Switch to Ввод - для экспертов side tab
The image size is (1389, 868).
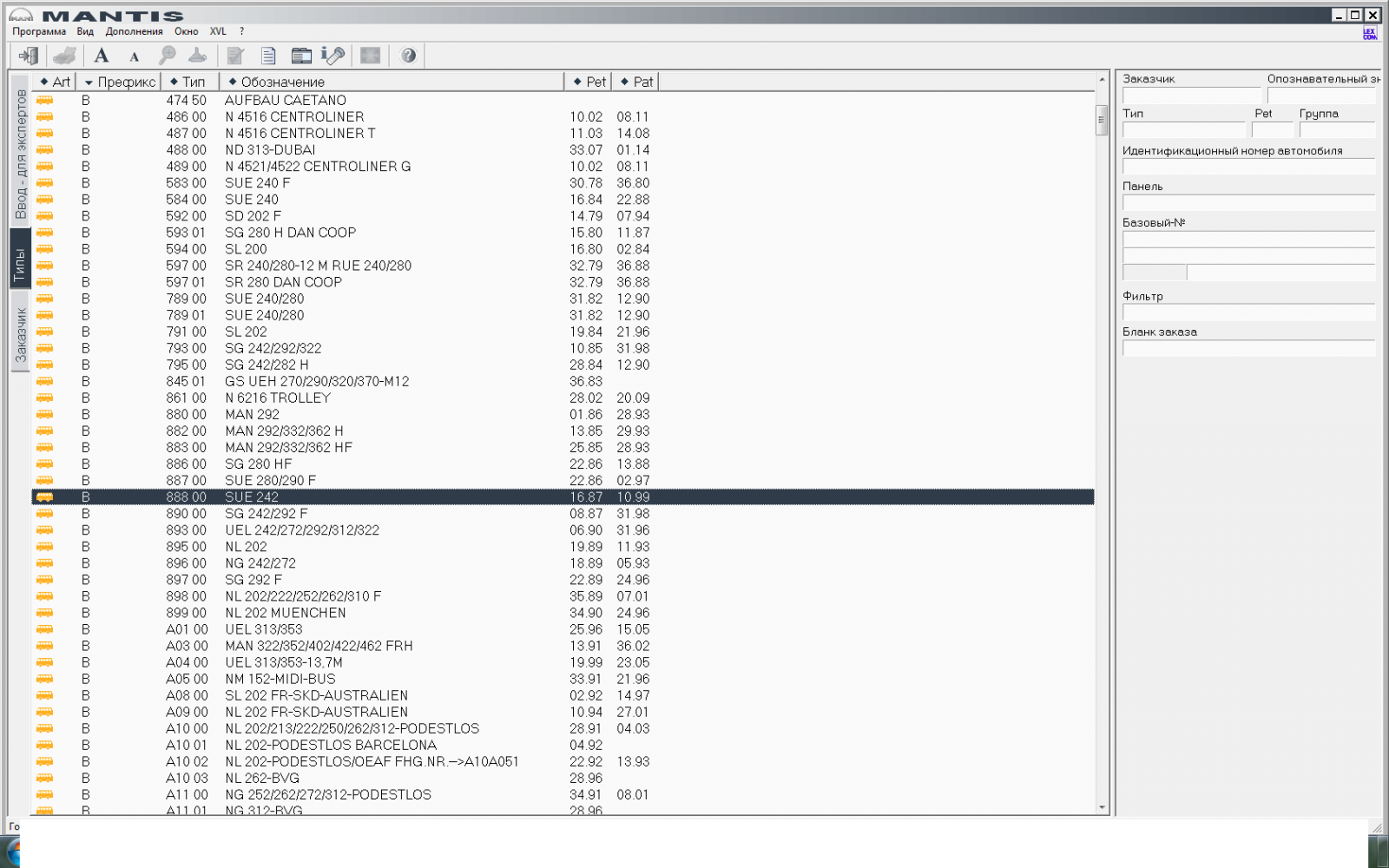[x=21, y=154]
